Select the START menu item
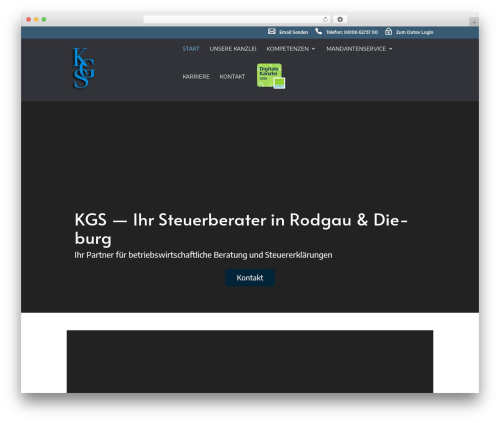 click(x=191, y=49)
